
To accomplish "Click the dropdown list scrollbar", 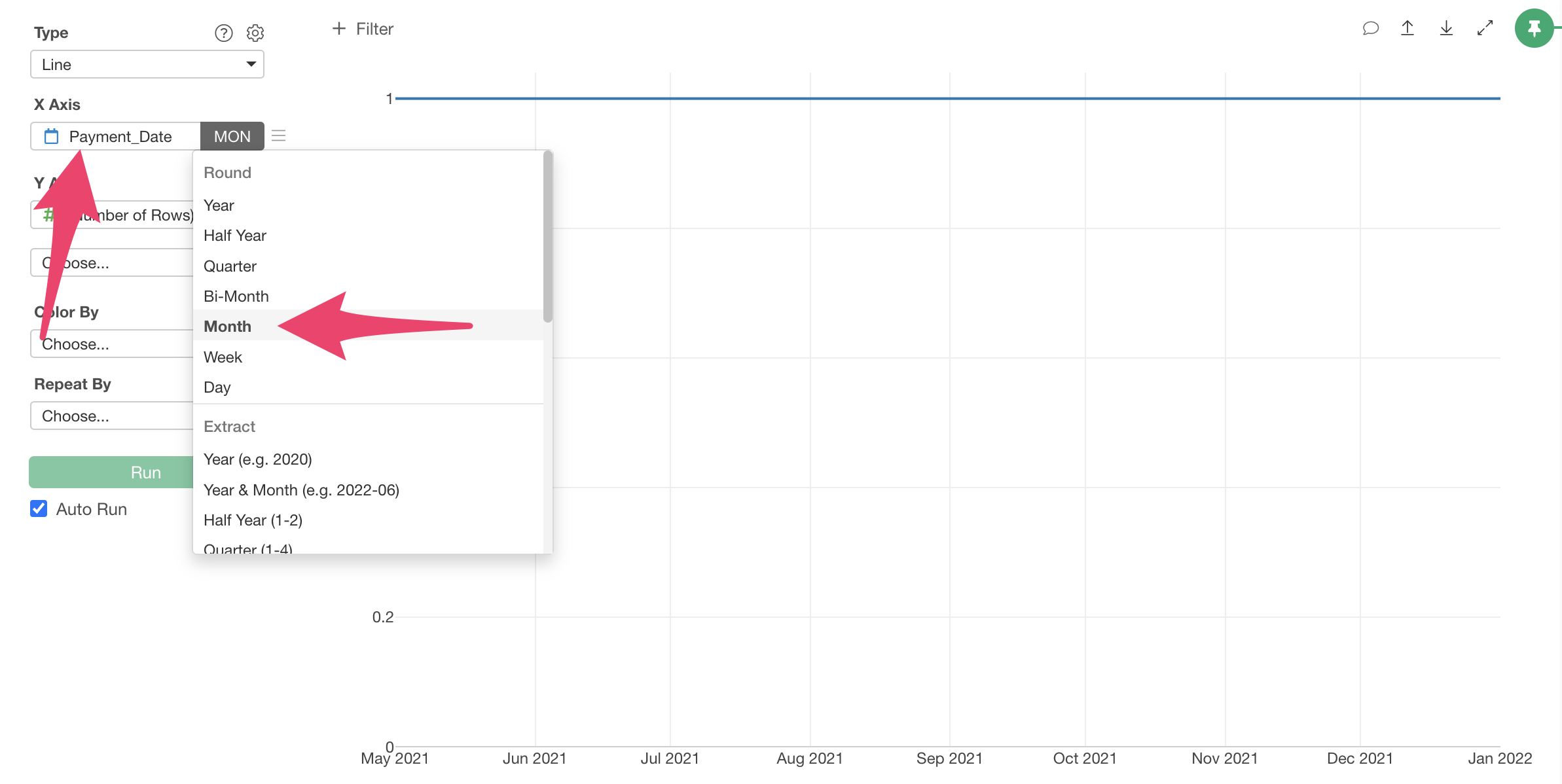I will 548,237.
